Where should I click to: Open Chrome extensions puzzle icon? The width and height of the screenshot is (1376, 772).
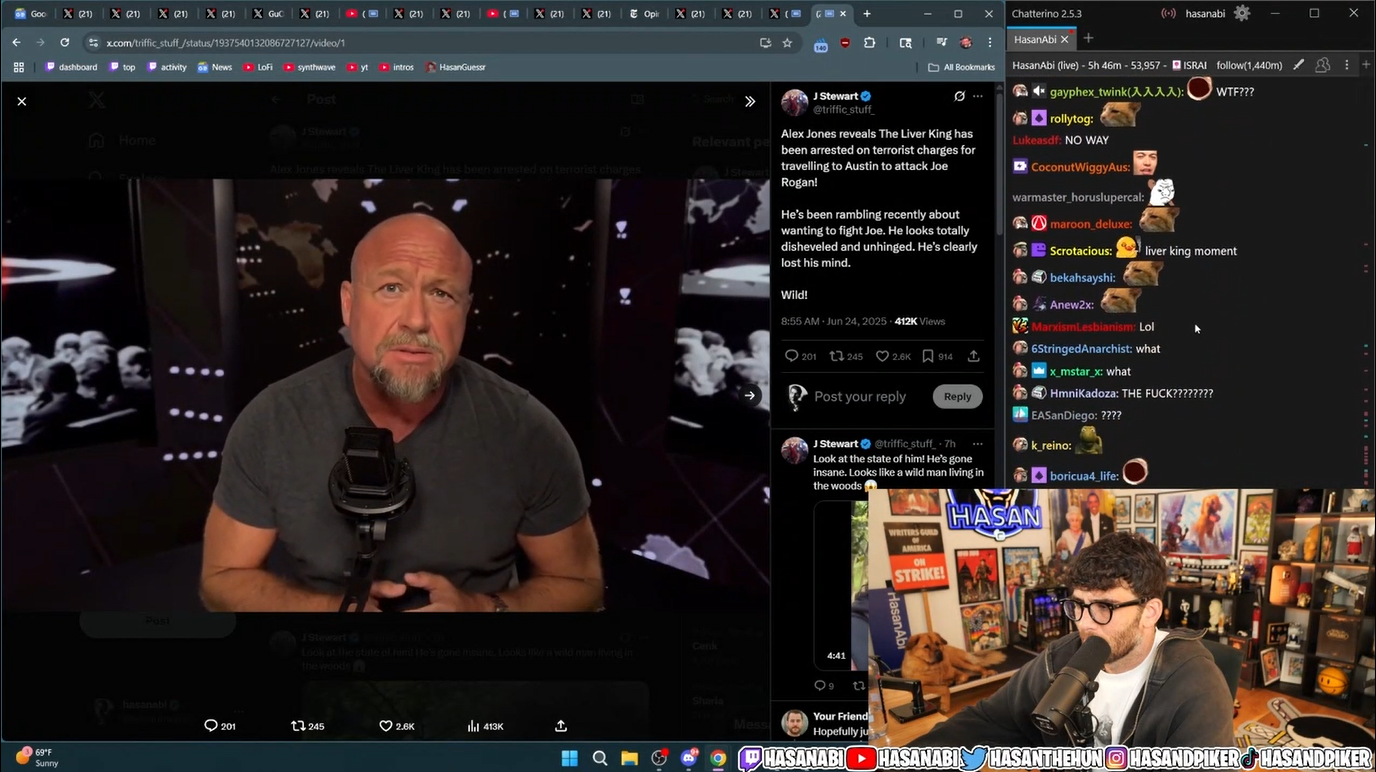[869, 43]
